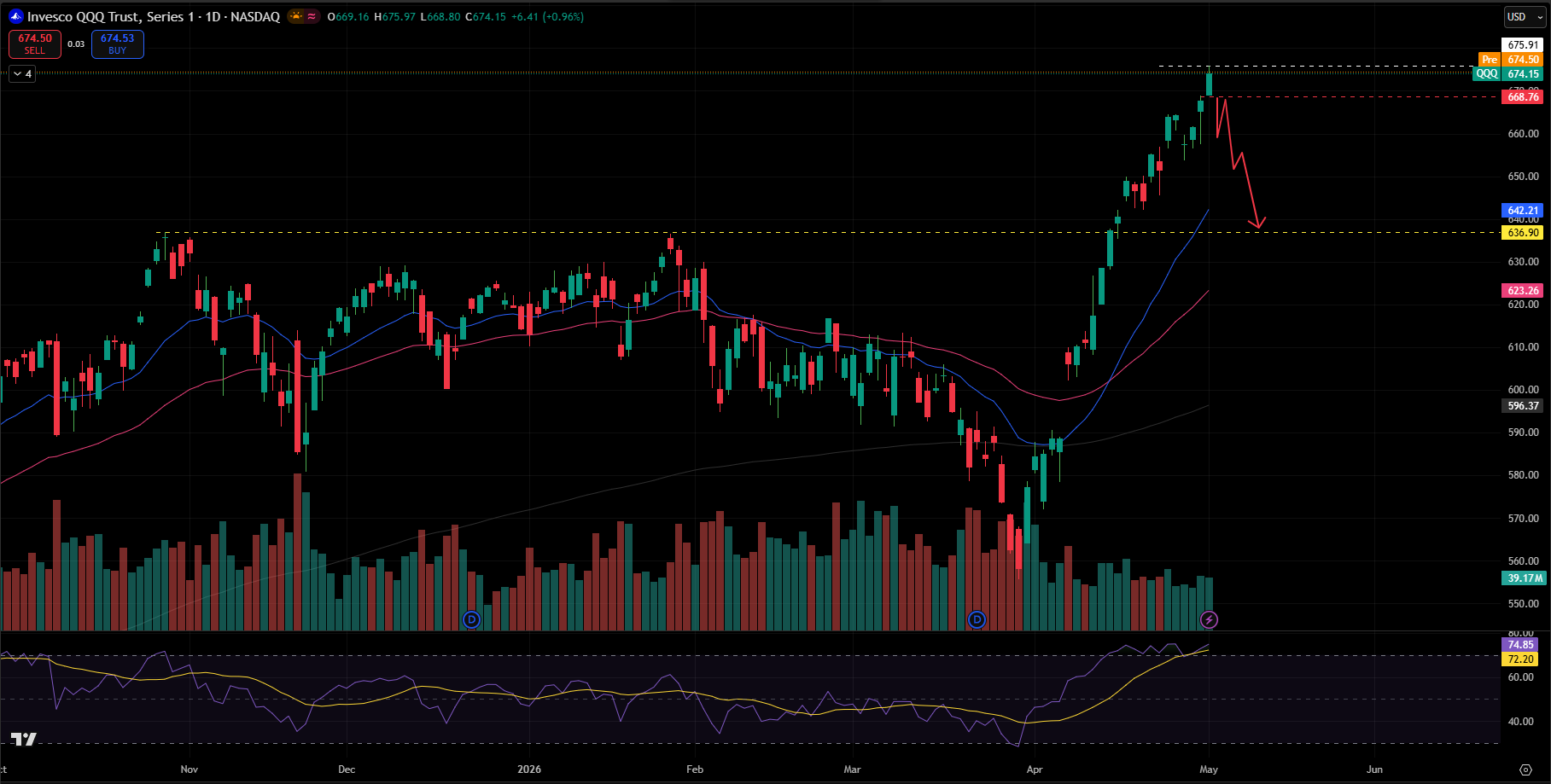Image resolution: width=1551 pixels, height=784 pixels.
Task: Open the dividend 'D' marker in late March
Action: tap(977, 619)
